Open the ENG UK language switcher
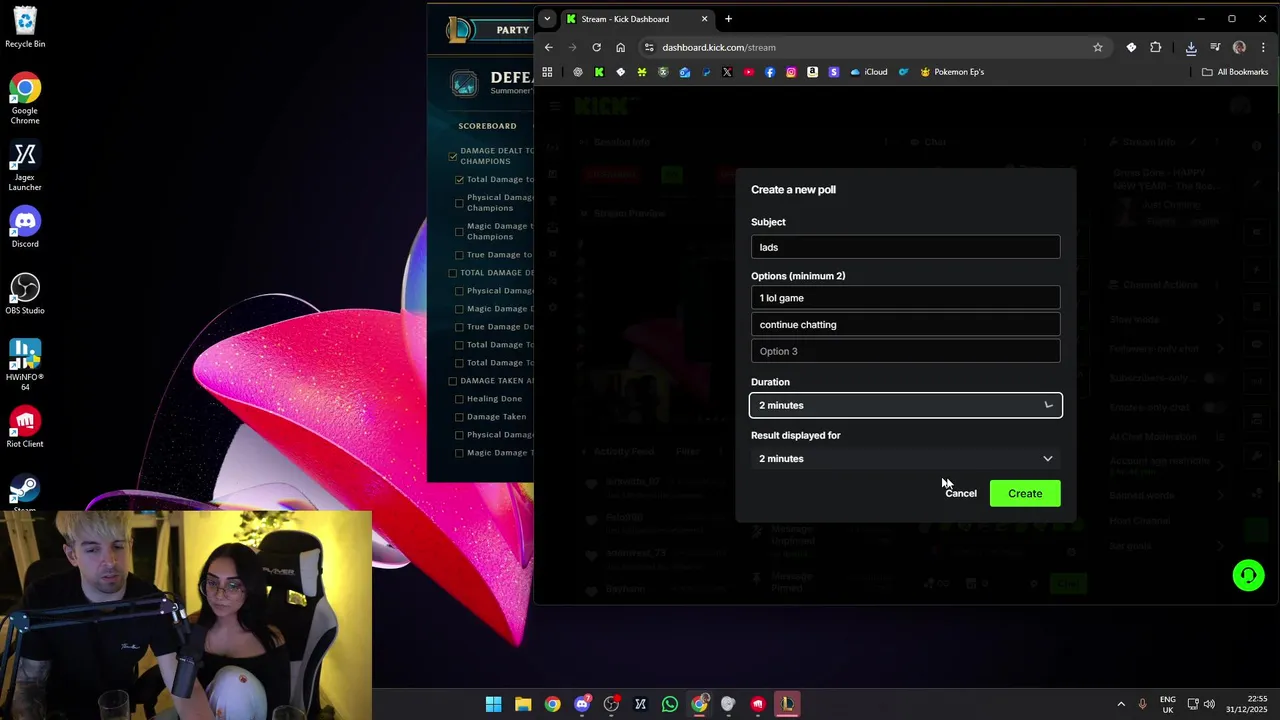 (x=1168, y=704)
